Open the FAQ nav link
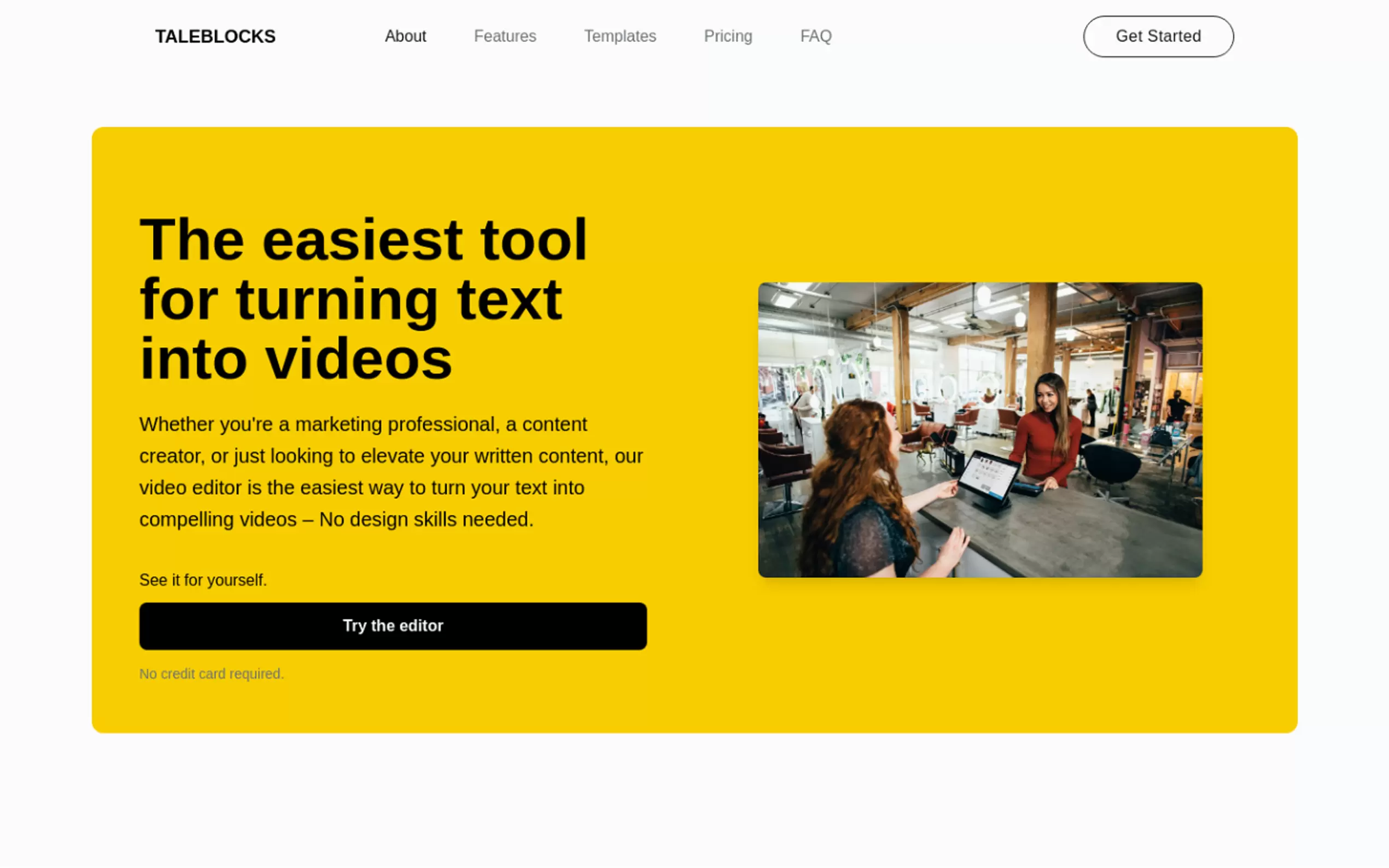This screenshot has height=868, width=1389. [x=815, y=36]
